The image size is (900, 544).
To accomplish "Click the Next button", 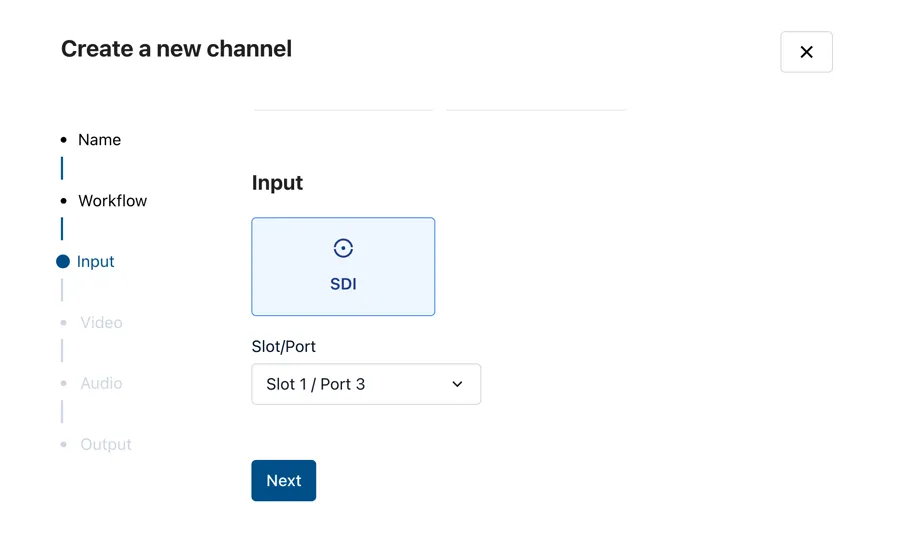I will (x=284, y=480).
